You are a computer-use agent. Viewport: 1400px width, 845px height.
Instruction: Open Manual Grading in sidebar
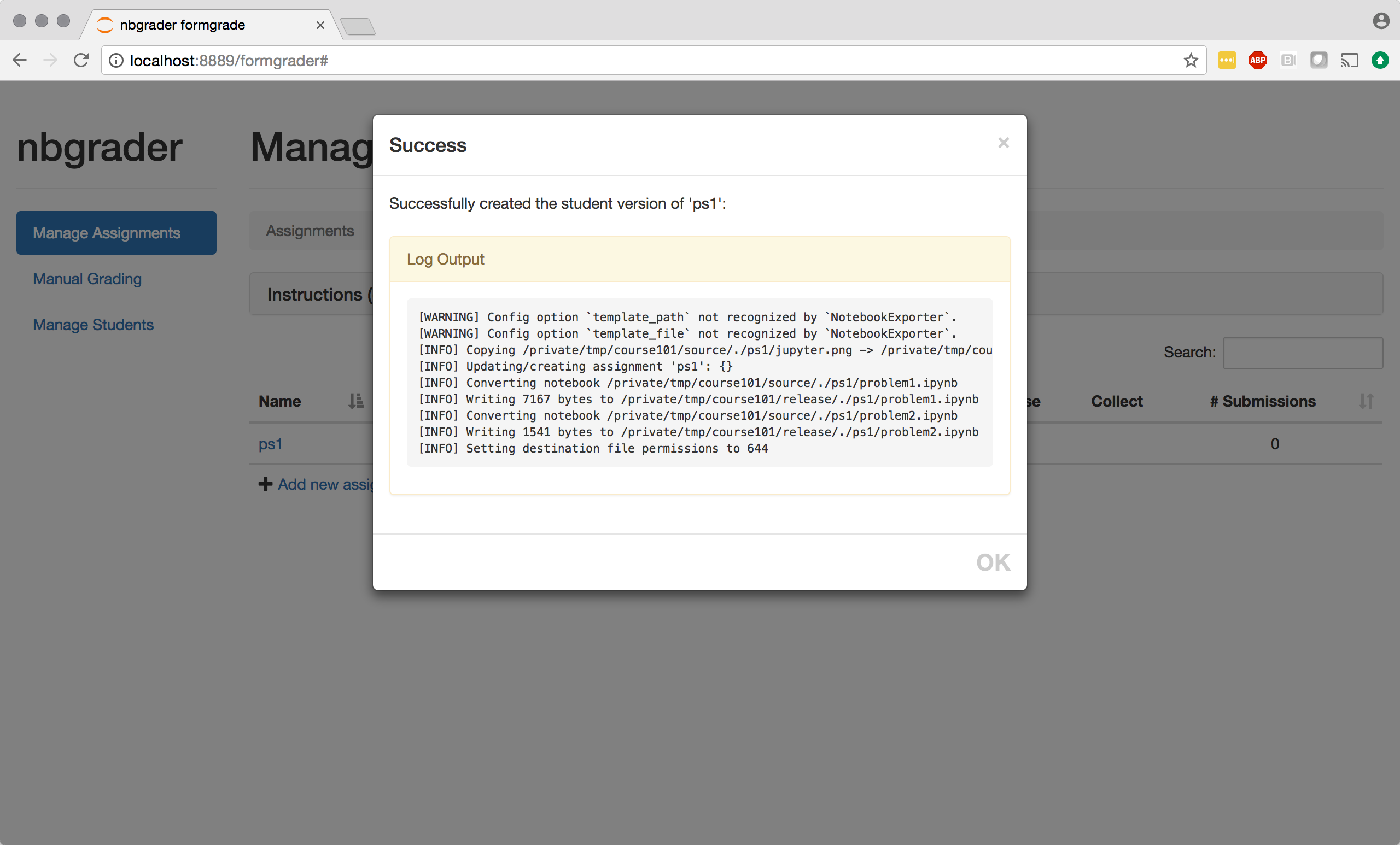(x=87, y=279)
